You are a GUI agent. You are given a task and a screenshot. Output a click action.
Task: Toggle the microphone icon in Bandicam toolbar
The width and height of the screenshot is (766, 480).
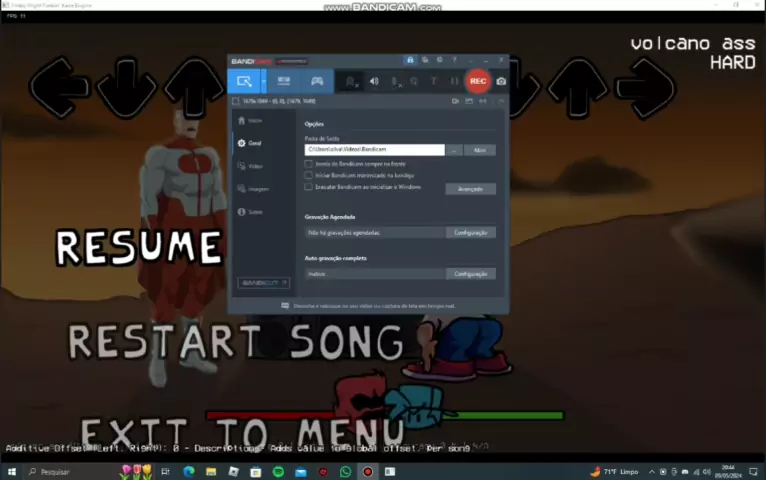click(x=395, y=81)
